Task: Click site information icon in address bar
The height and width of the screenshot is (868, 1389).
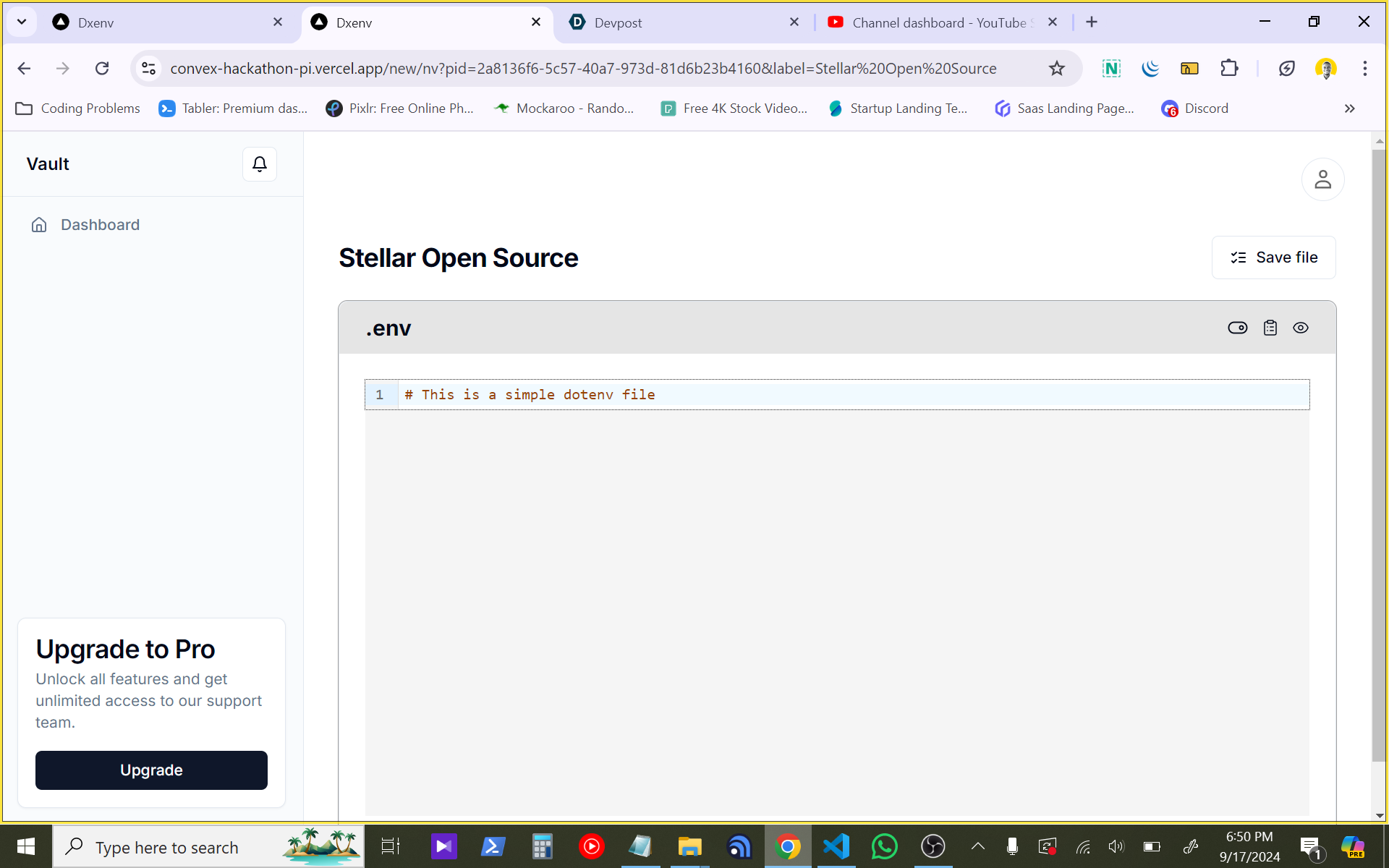Action: (148, 68)
